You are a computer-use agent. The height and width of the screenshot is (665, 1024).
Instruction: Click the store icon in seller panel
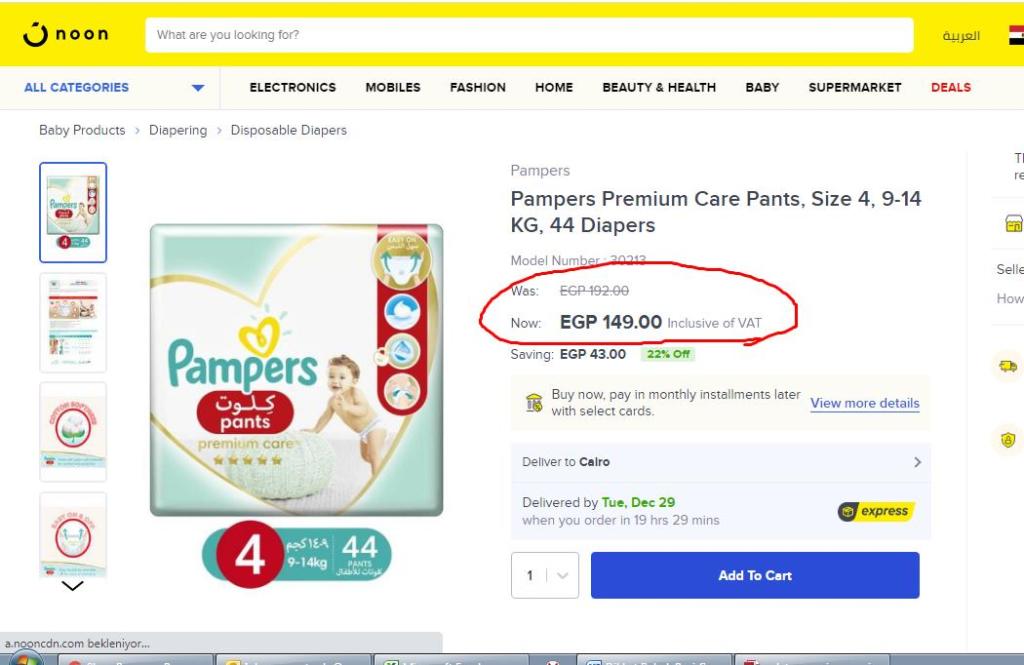(x=1012, y=226)
